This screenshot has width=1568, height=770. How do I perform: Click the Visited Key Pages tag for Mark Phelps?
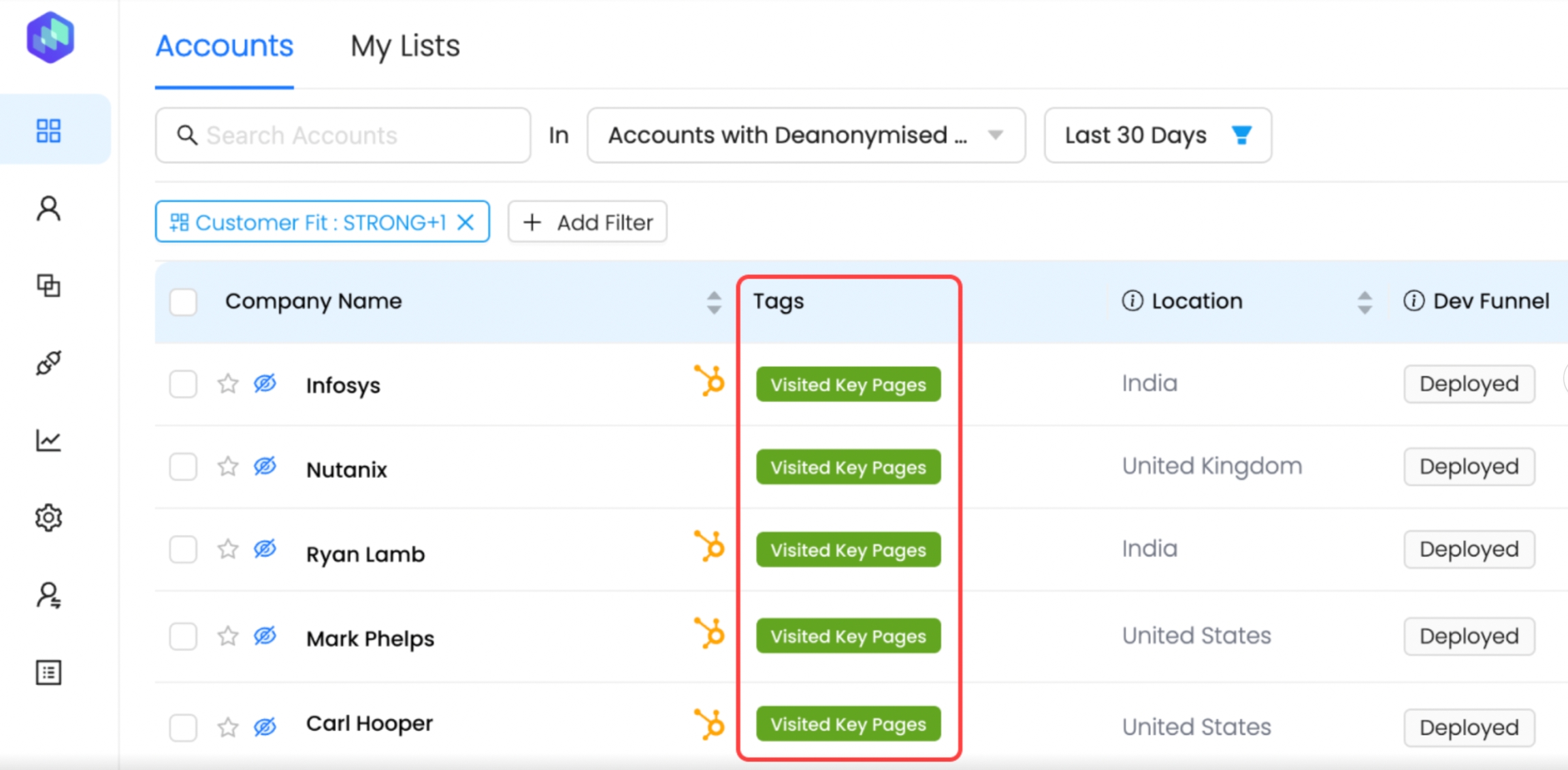tap(848, 636)
